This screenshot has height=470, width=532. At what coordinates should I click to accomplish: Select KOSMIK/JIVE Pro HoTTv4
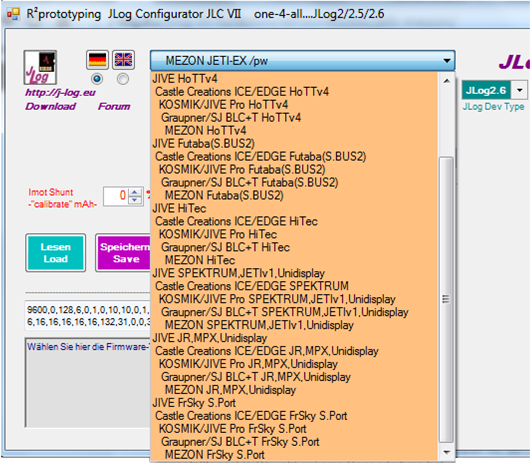[x=294, y=105]
